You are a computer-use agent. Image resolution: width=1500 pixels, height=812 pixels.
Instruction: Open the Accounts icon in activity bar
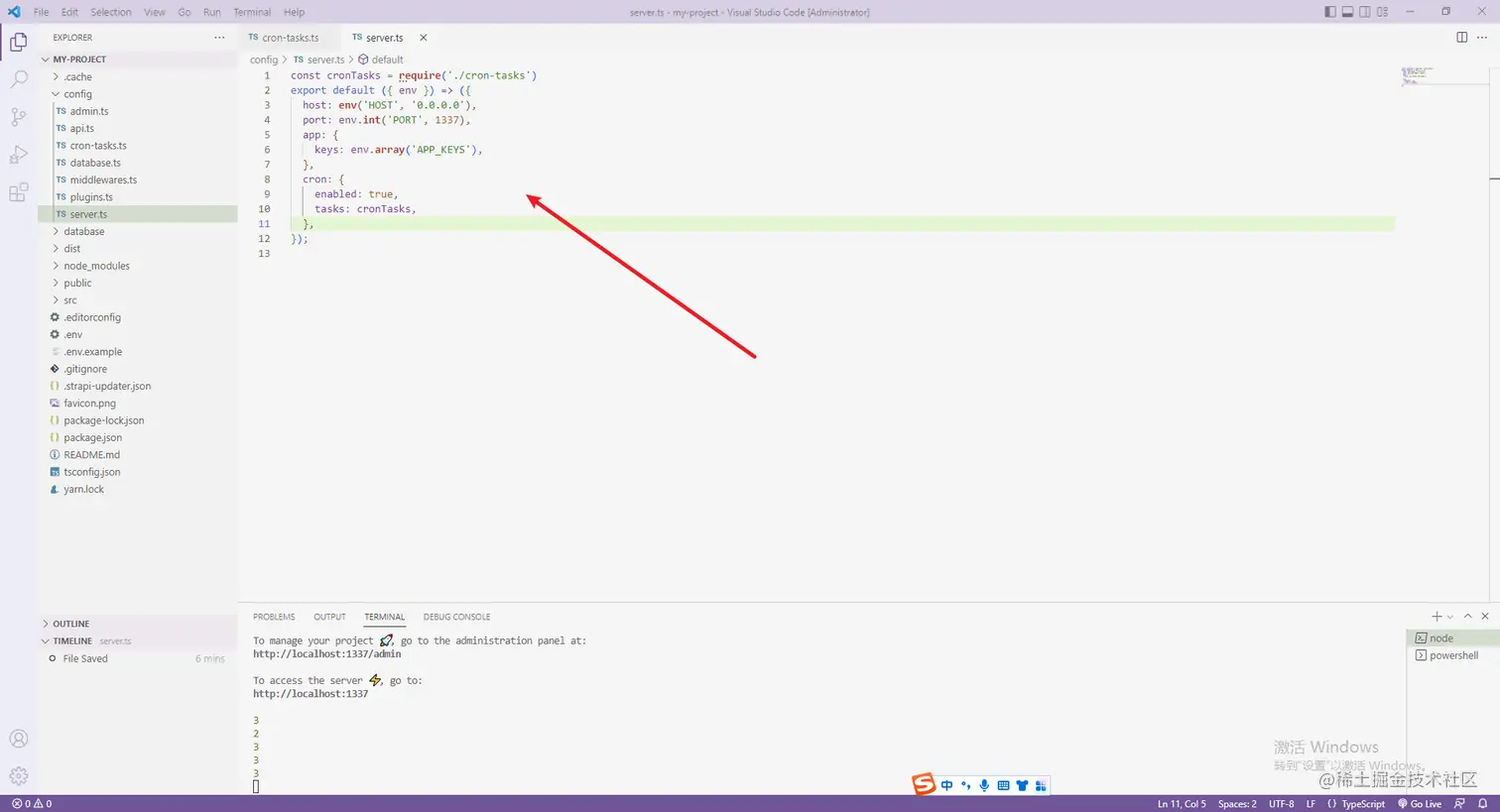[x=18, y=739]
